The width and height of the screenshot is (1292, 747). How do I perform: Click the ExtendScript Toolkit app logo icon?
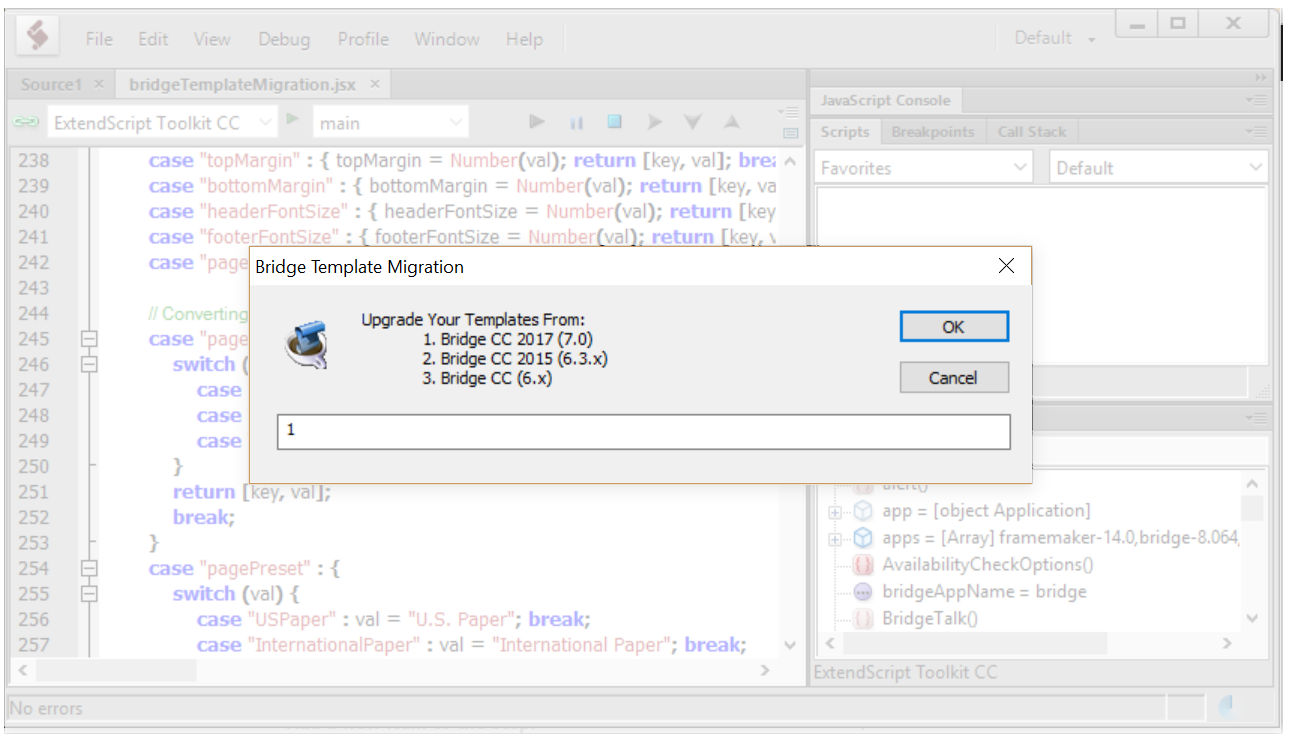click(x=37, y=37)
